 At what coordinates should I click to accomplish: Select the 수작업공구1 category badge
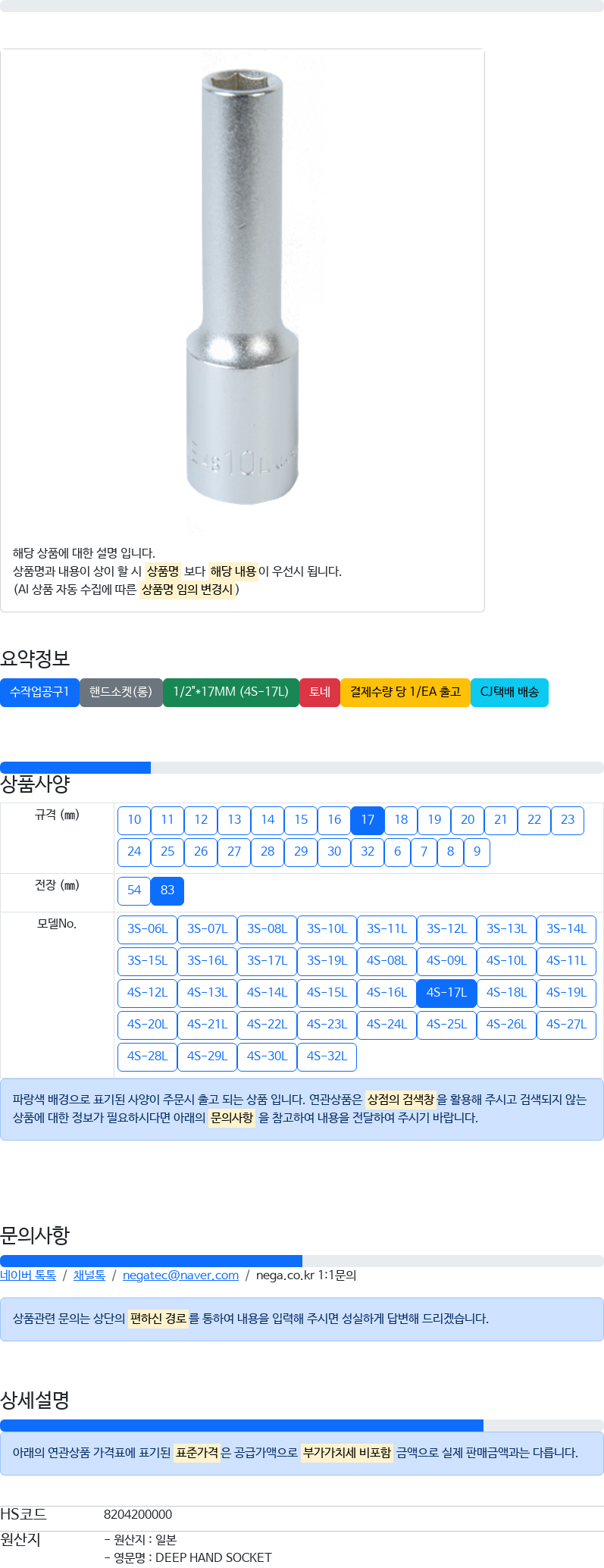coord(39,692)
